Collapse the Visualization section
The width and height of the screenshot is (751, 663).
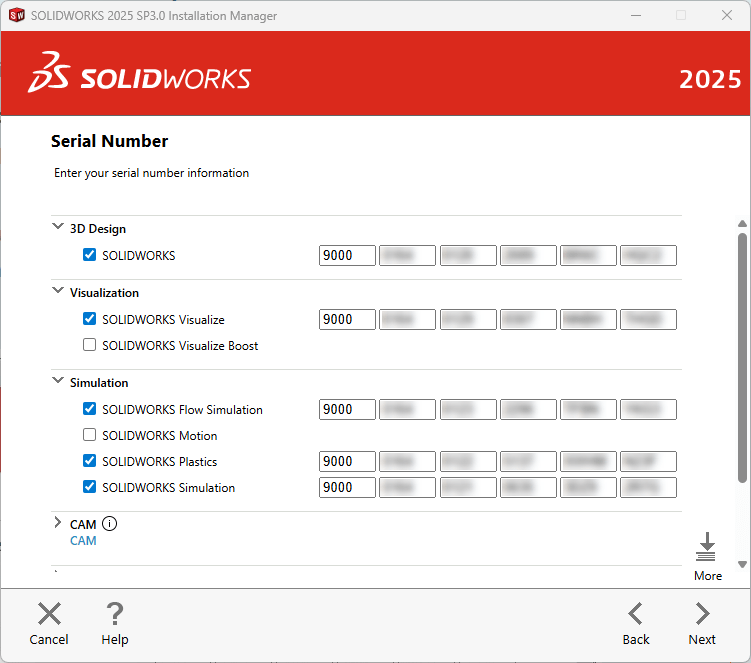[58, 290]
